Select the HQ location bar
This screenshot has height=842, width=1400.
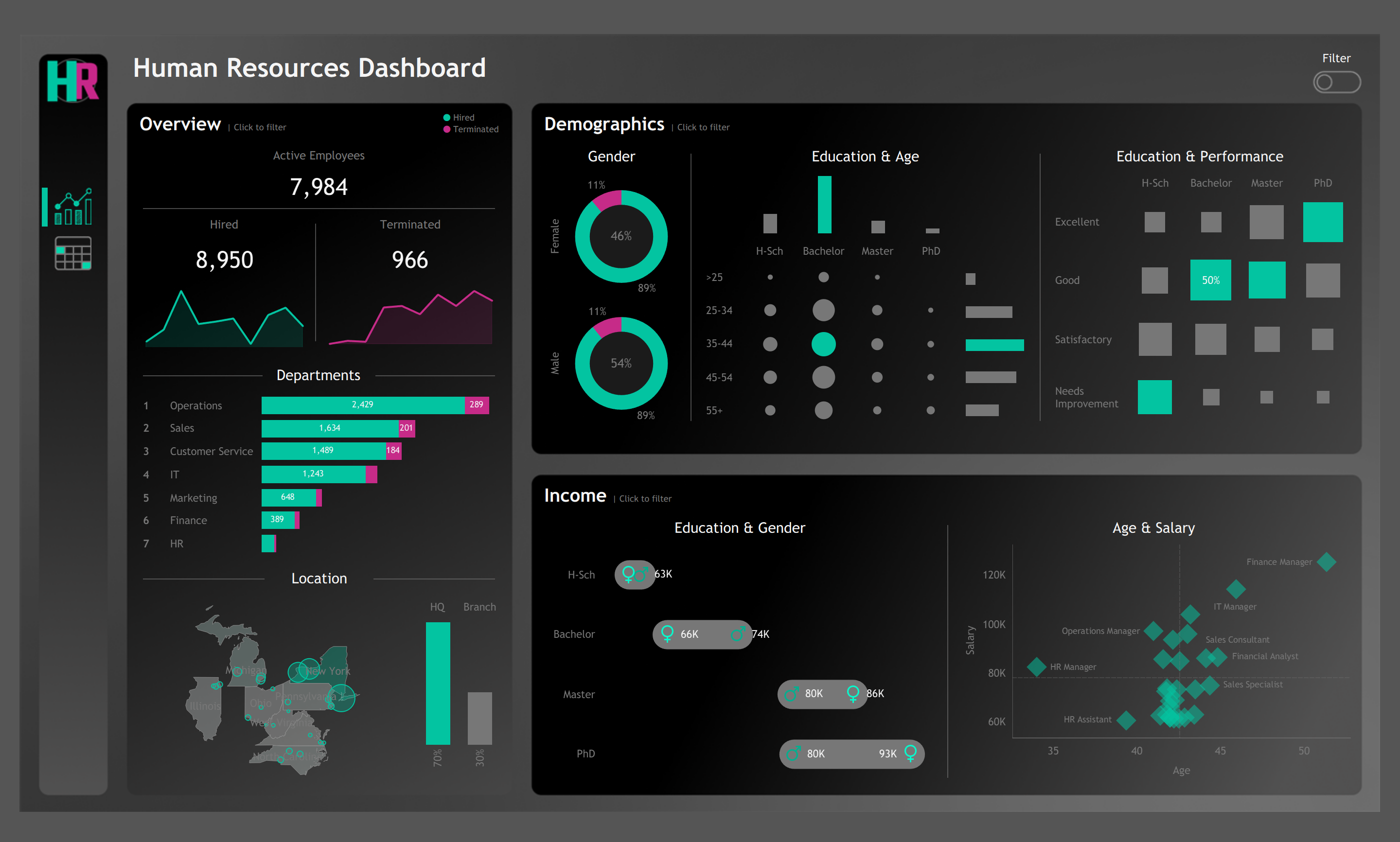pyautogui.click(x=438, y=683)
